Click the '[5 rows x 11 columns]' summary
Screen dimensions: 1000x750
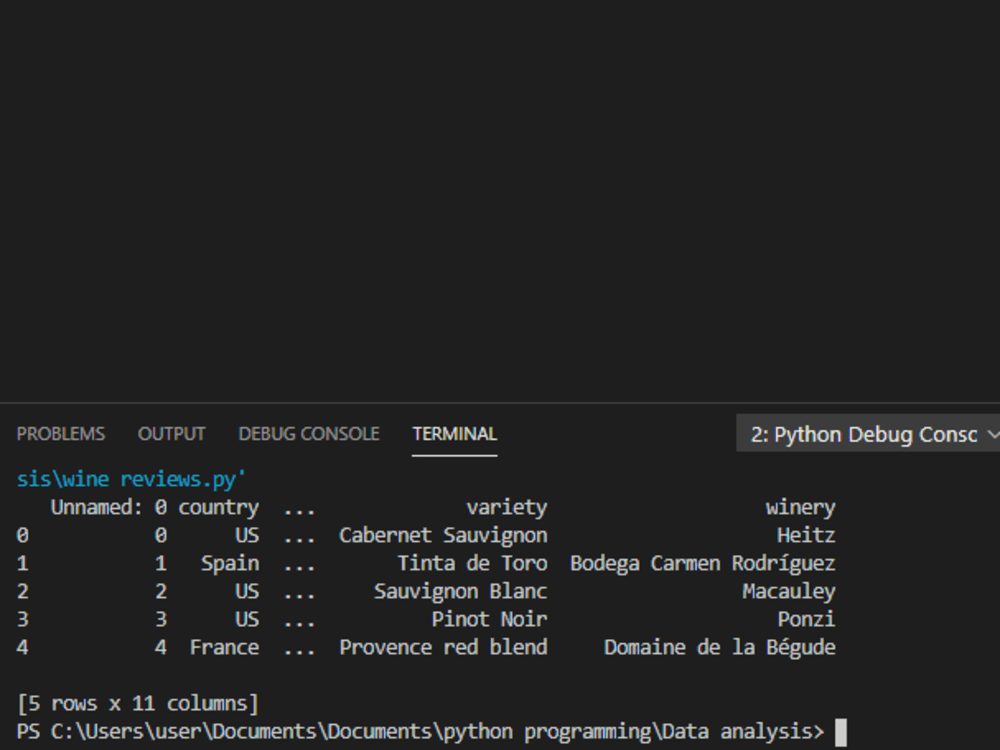point(138,704)
